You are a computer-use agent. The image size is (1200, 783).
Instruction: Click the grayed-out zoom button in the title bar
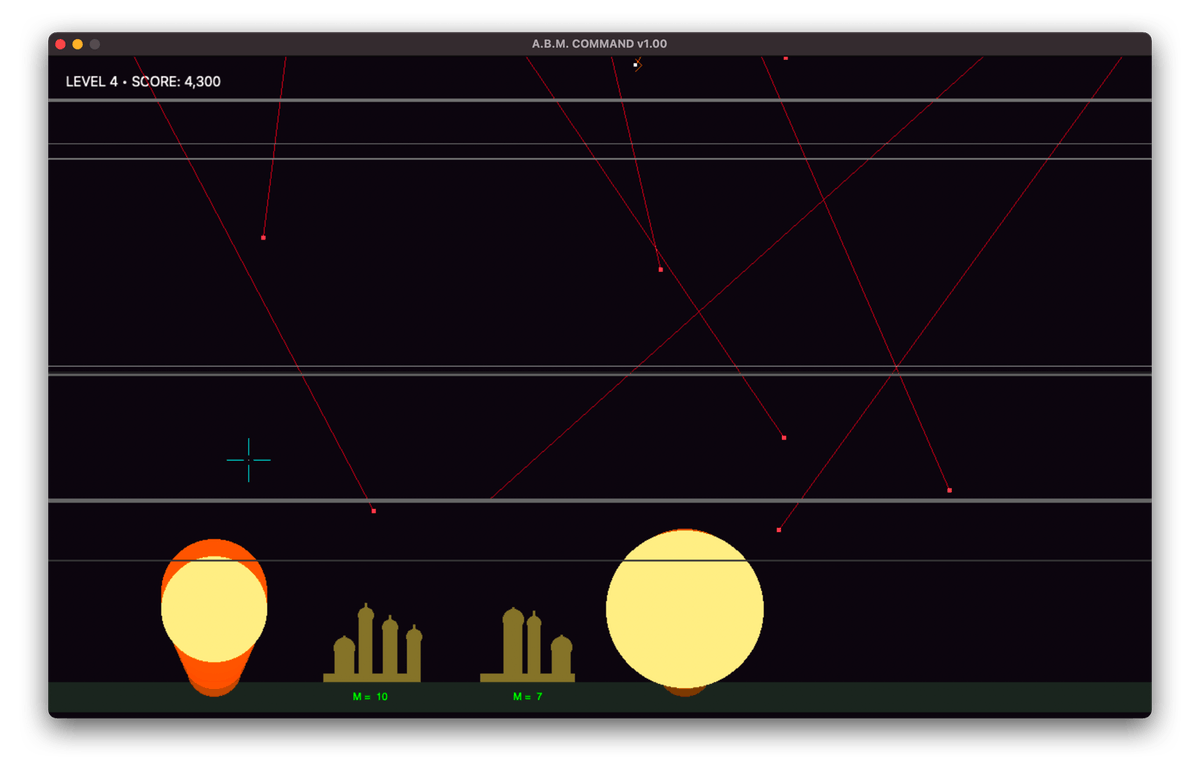click(95, 44)
